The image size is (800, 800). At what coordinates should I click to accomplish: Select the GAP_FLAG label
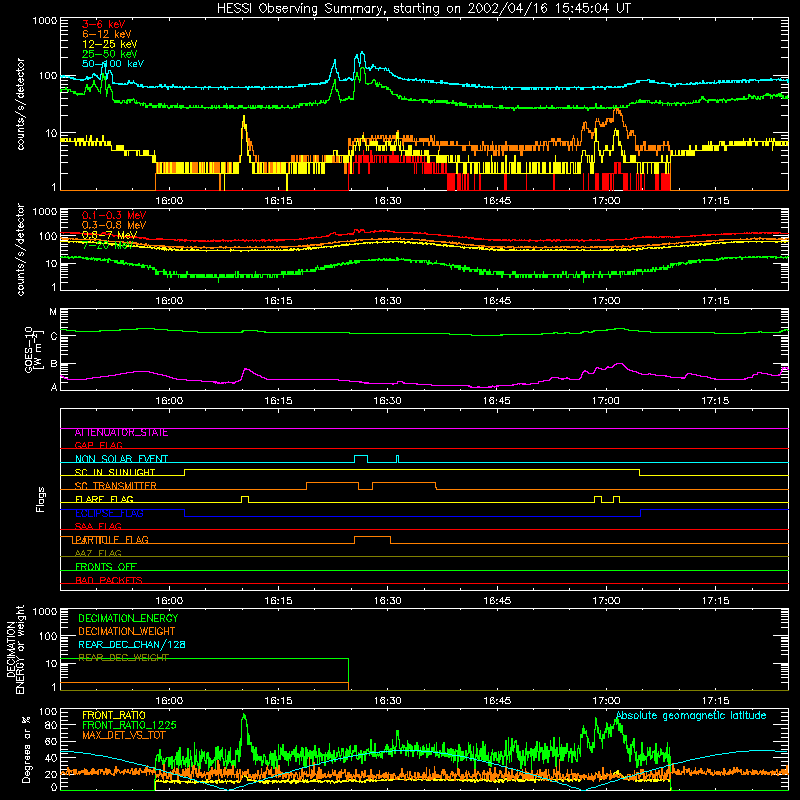98,445
